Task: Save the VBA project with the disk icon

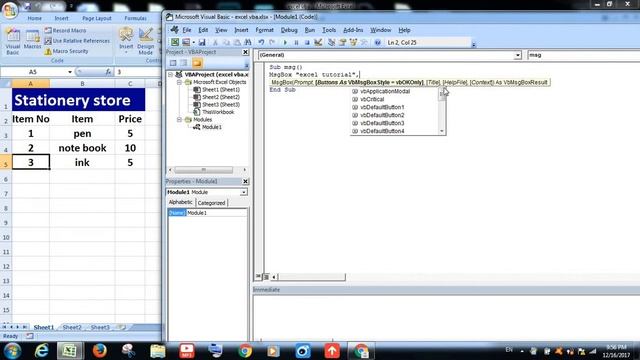Action: (x=202, y=42)
